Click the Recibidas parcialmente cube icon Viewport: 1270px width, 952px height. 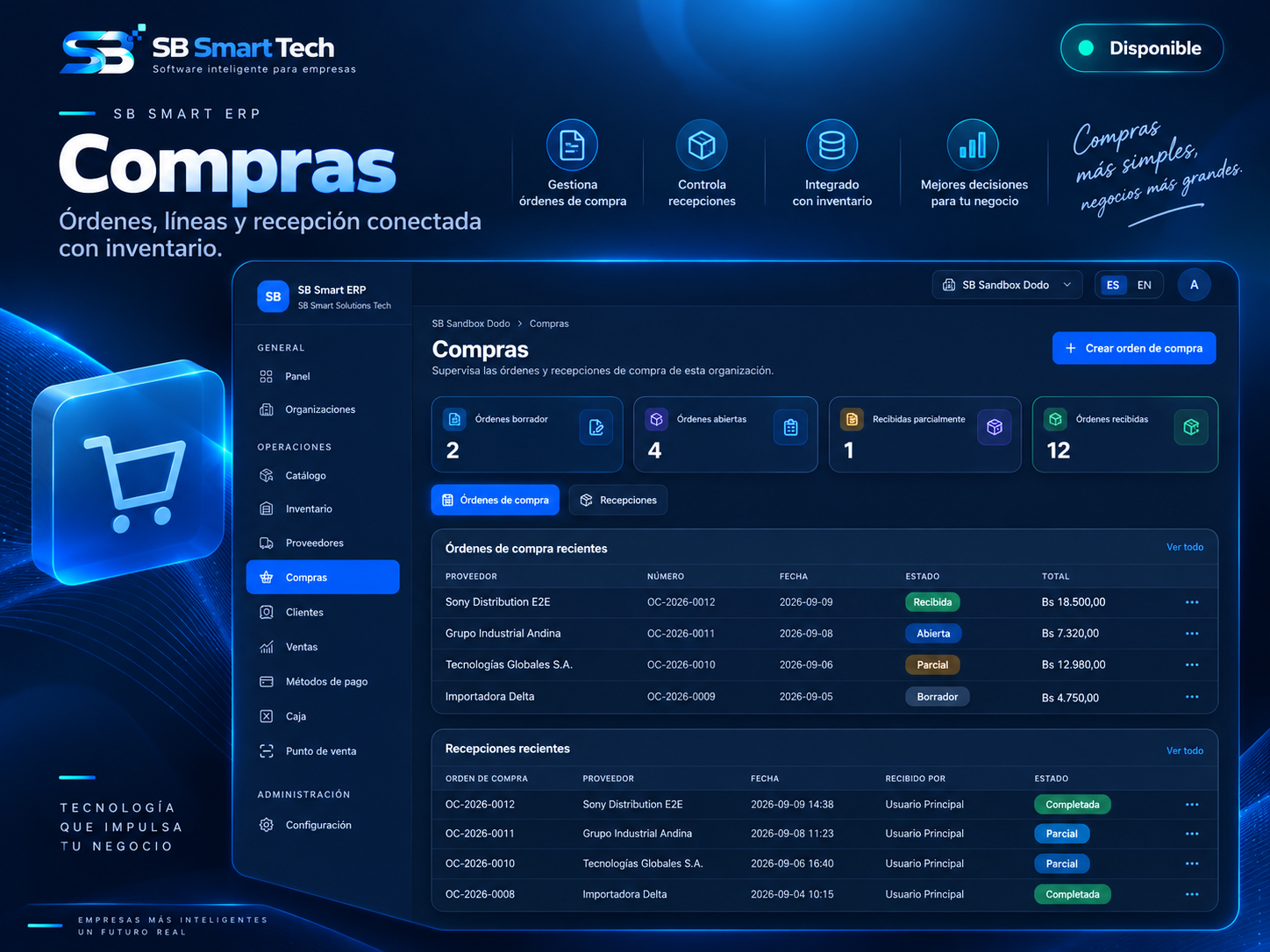994,427
